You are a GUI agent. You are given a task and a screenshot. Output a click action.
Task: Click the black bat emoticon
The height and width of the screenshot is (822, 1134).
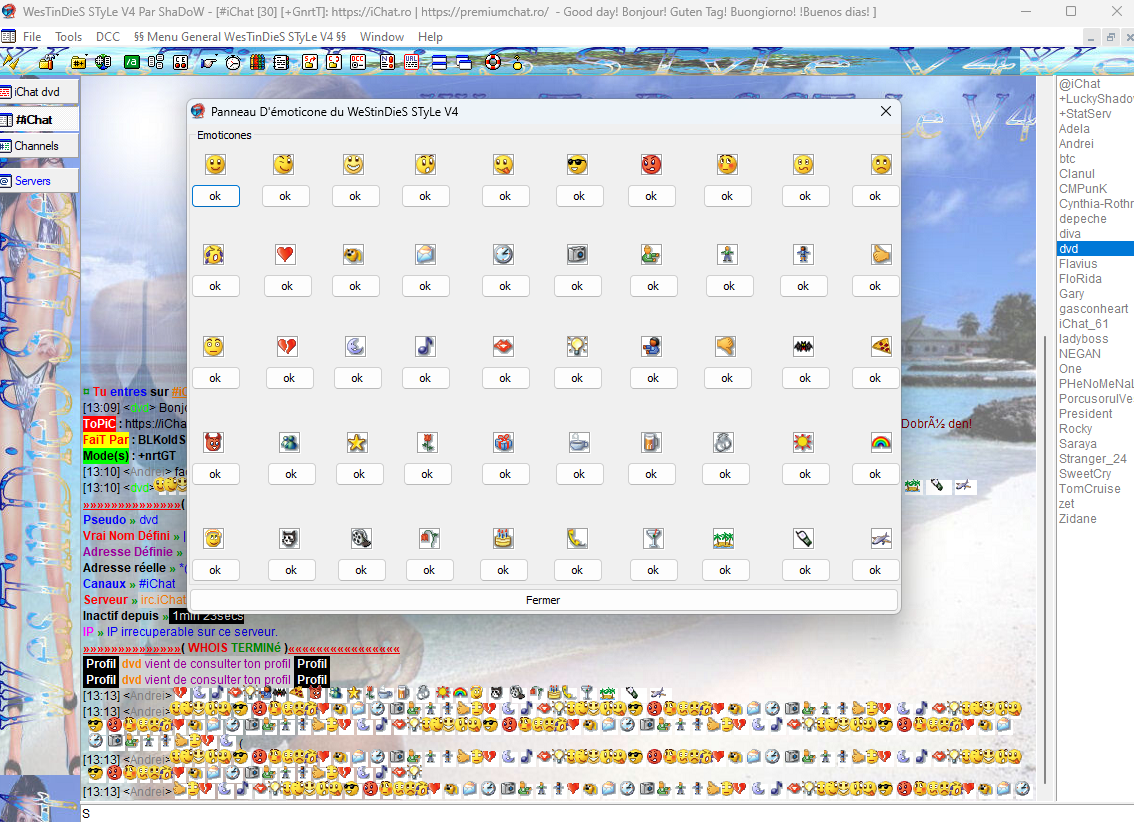(x=803, y=346)
